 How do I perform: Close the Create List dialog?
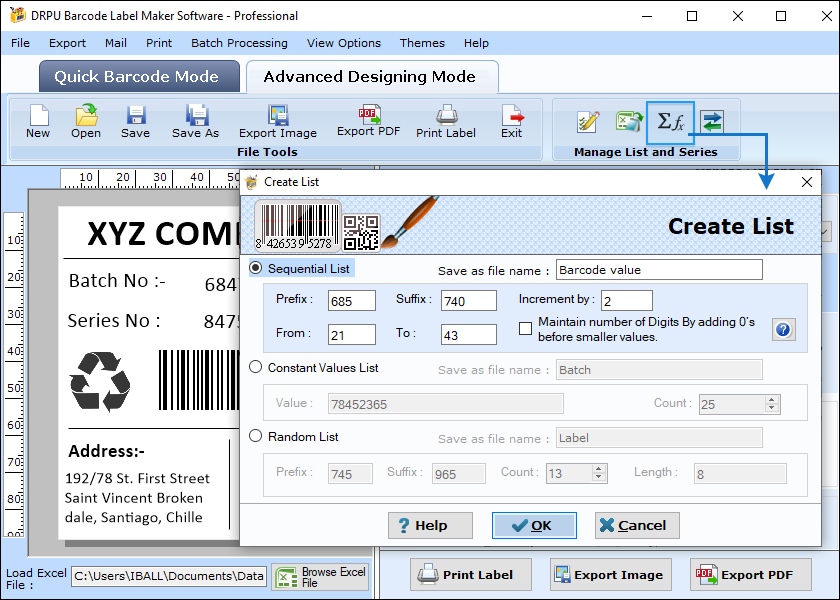coord(807,182)
